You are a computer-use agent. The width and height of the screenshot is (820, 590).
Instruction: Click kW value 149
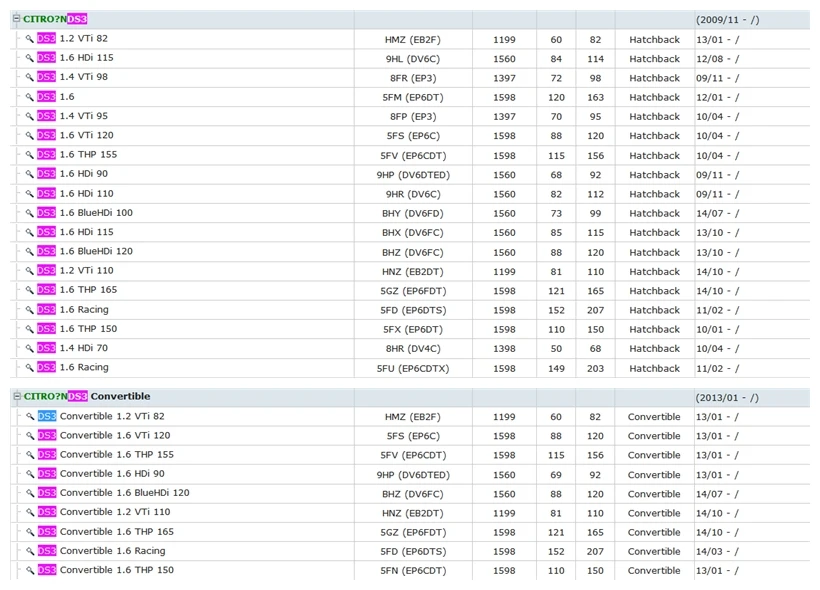[556, 369]
